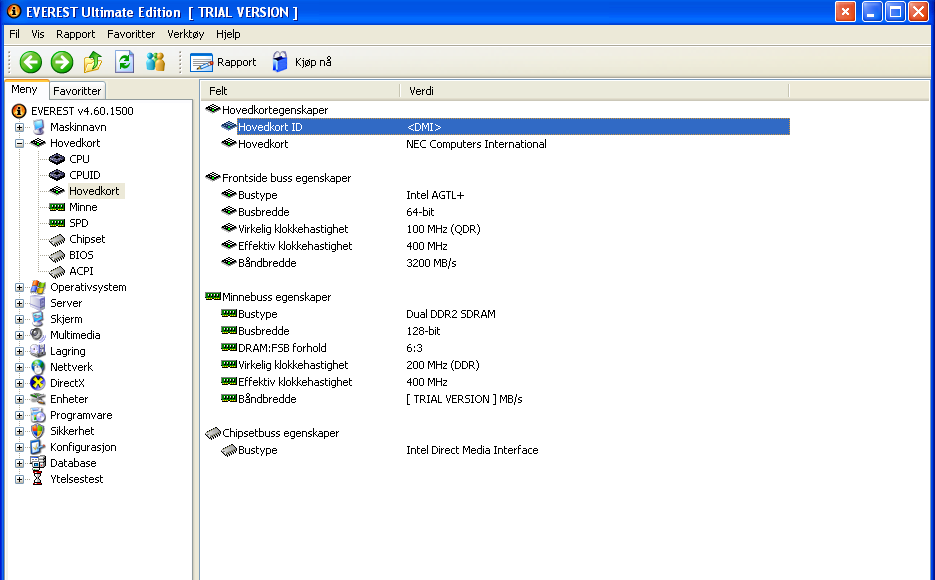
Task: Click the Kjøp nå button
Action: 302,62
